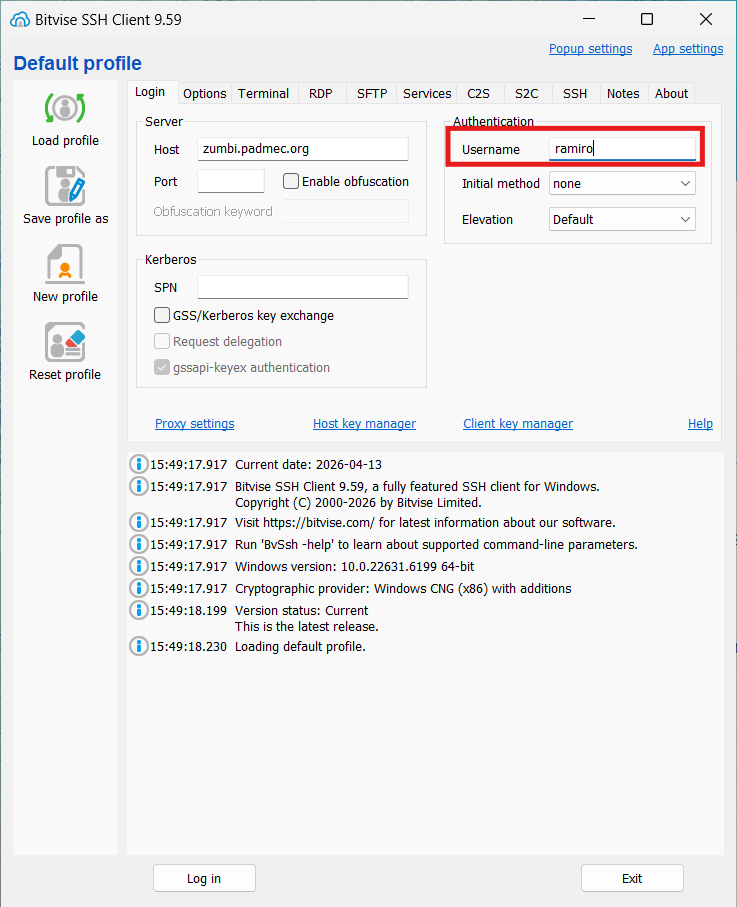
Task: Click the Help link
Action: [x=700, y=423]
